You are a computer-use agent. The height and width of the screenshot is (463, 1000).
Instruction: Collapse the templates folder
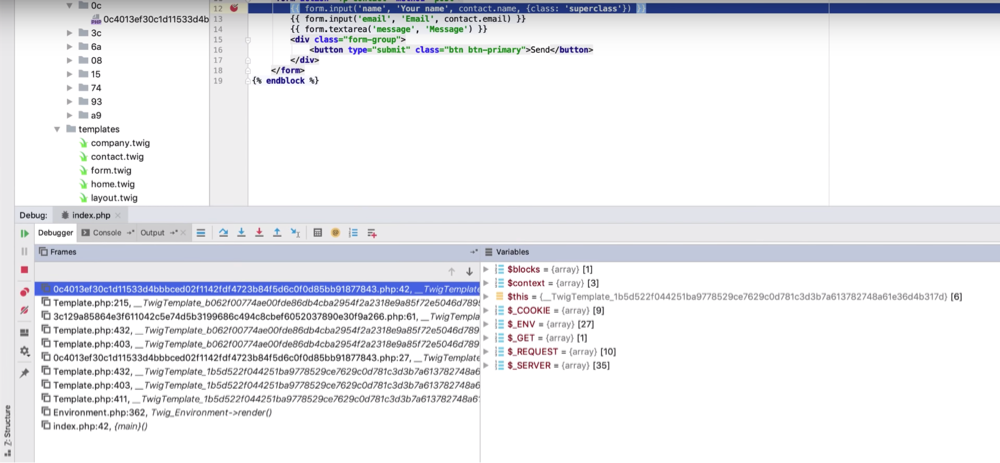pos(57,129)
